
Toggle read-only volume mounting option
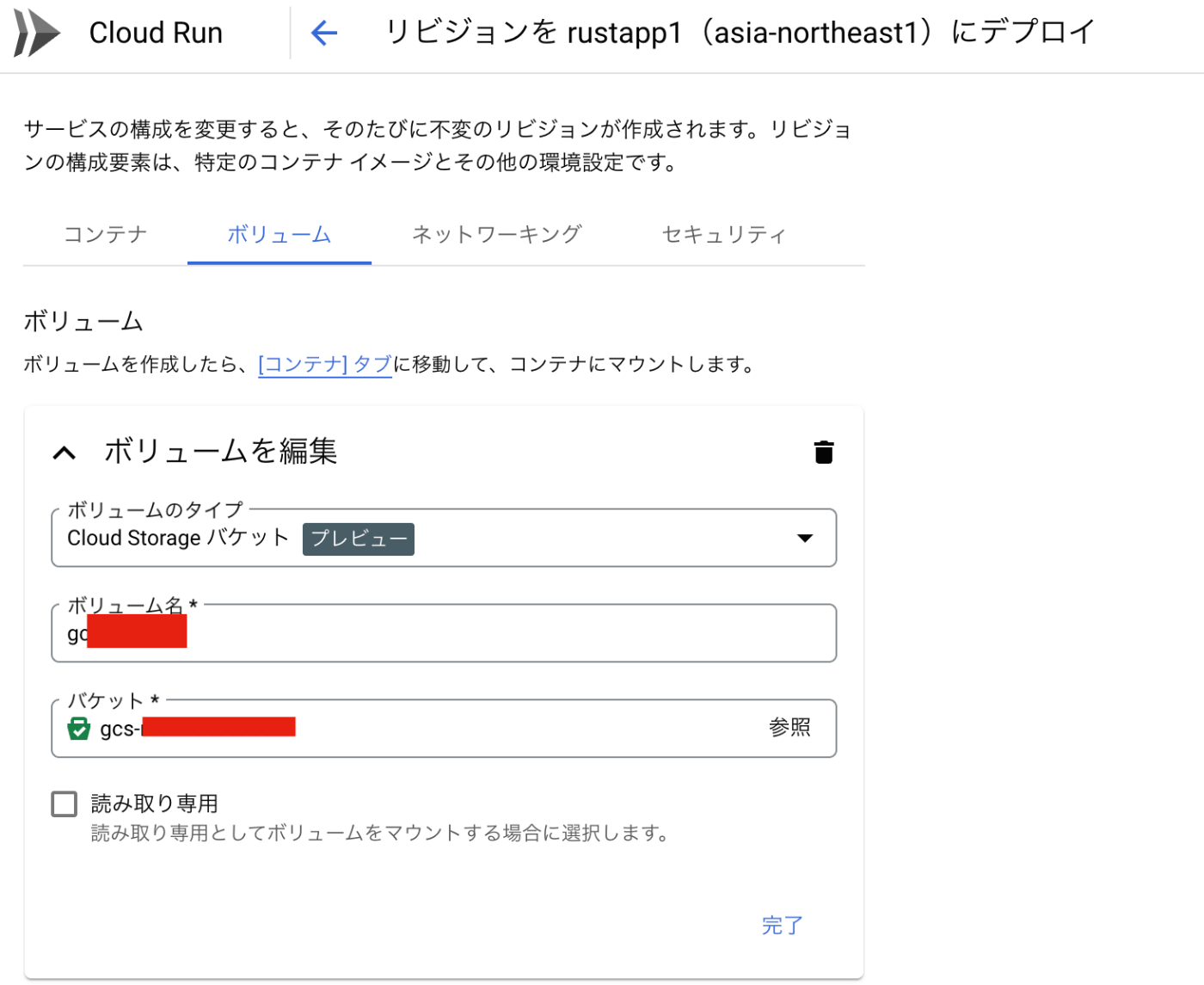point(64,803)
